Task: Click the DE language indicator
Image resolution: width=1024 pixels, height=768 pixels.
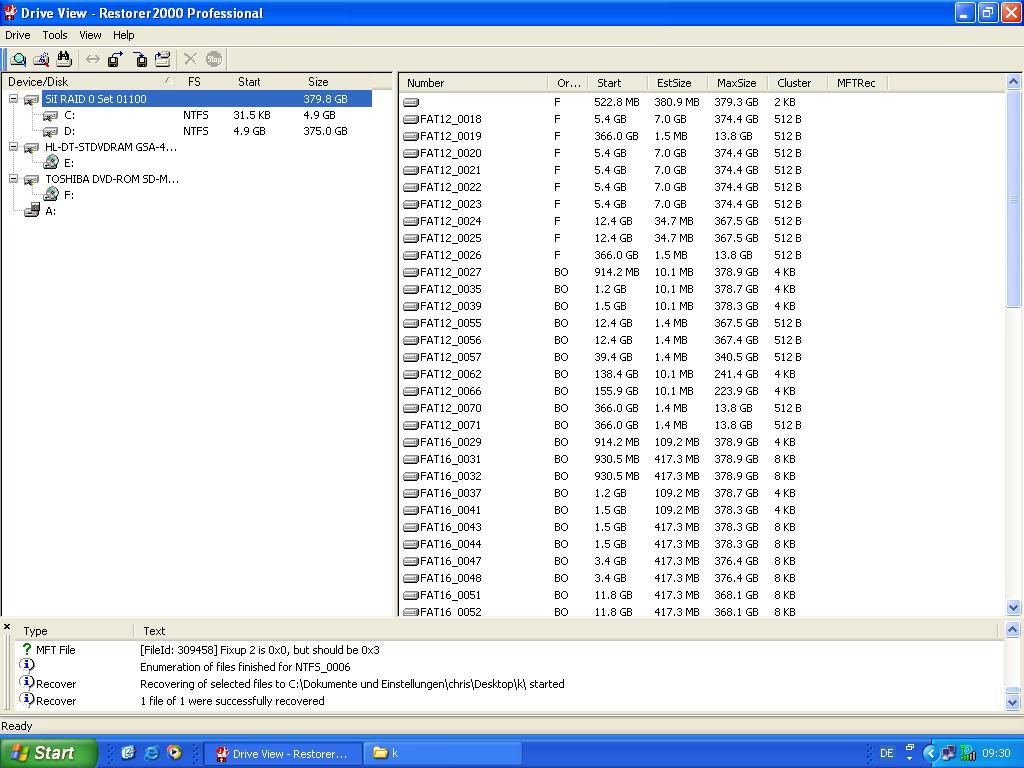Action: click(x=886, y=753)
